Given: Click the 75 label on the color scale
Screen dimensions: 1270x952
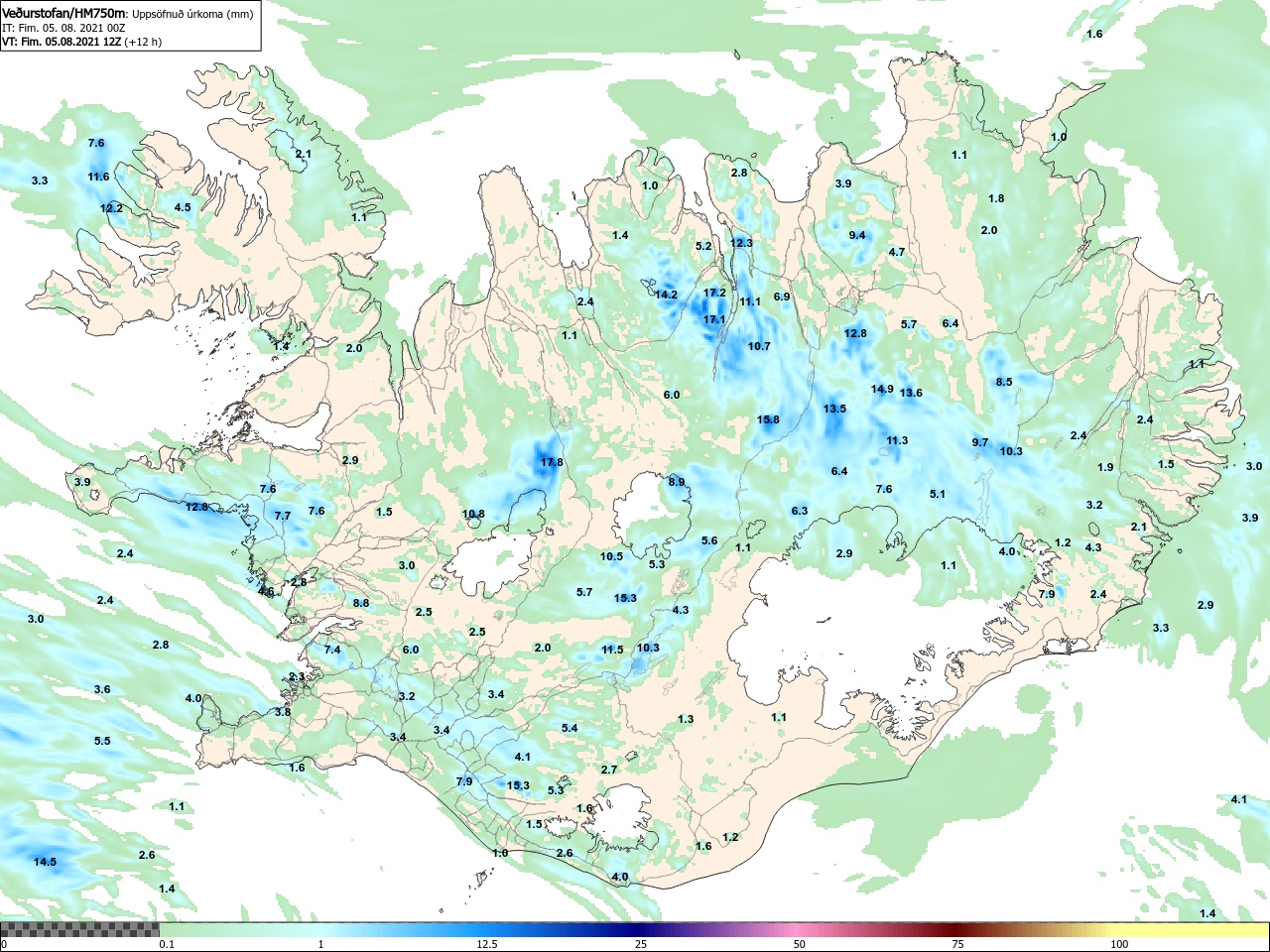Looking at the screenshot, I should (957, 945).
